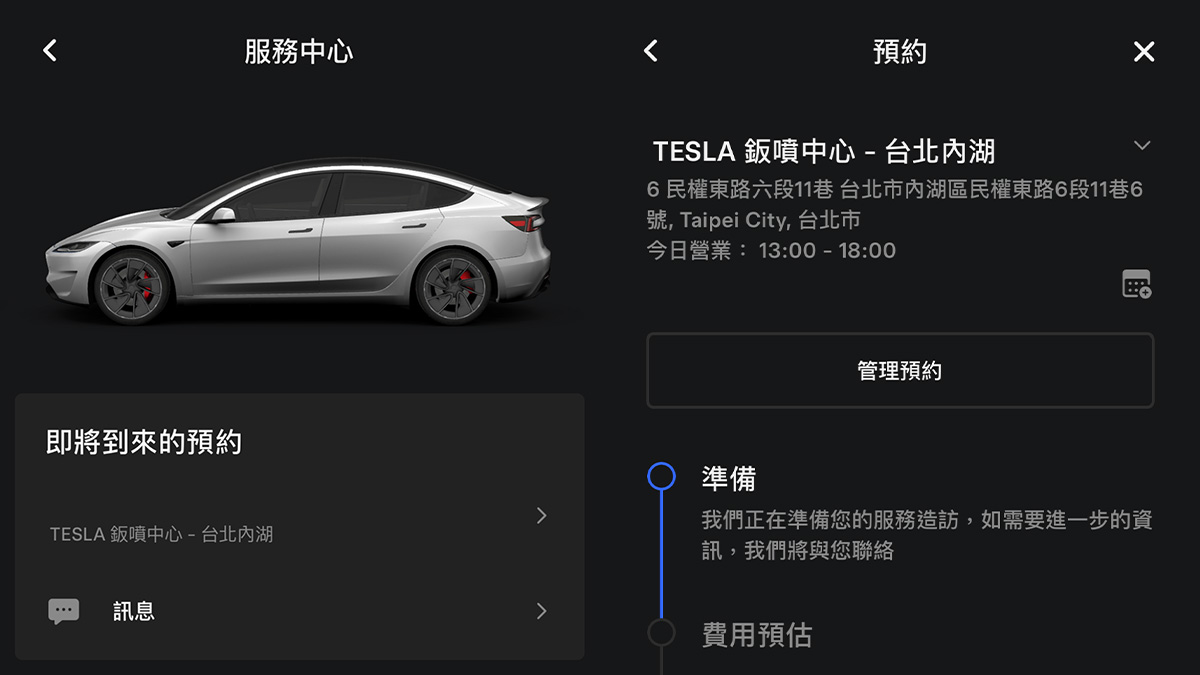Open the upcoming appointment chevron arrow
The image size is (1200, 675).
[x=541, y=515]
